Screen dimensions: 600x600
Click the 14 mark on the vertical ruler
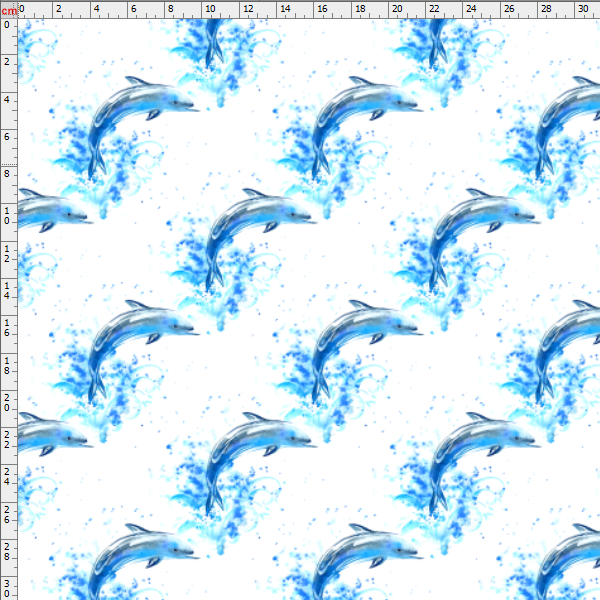coord(7,291)
